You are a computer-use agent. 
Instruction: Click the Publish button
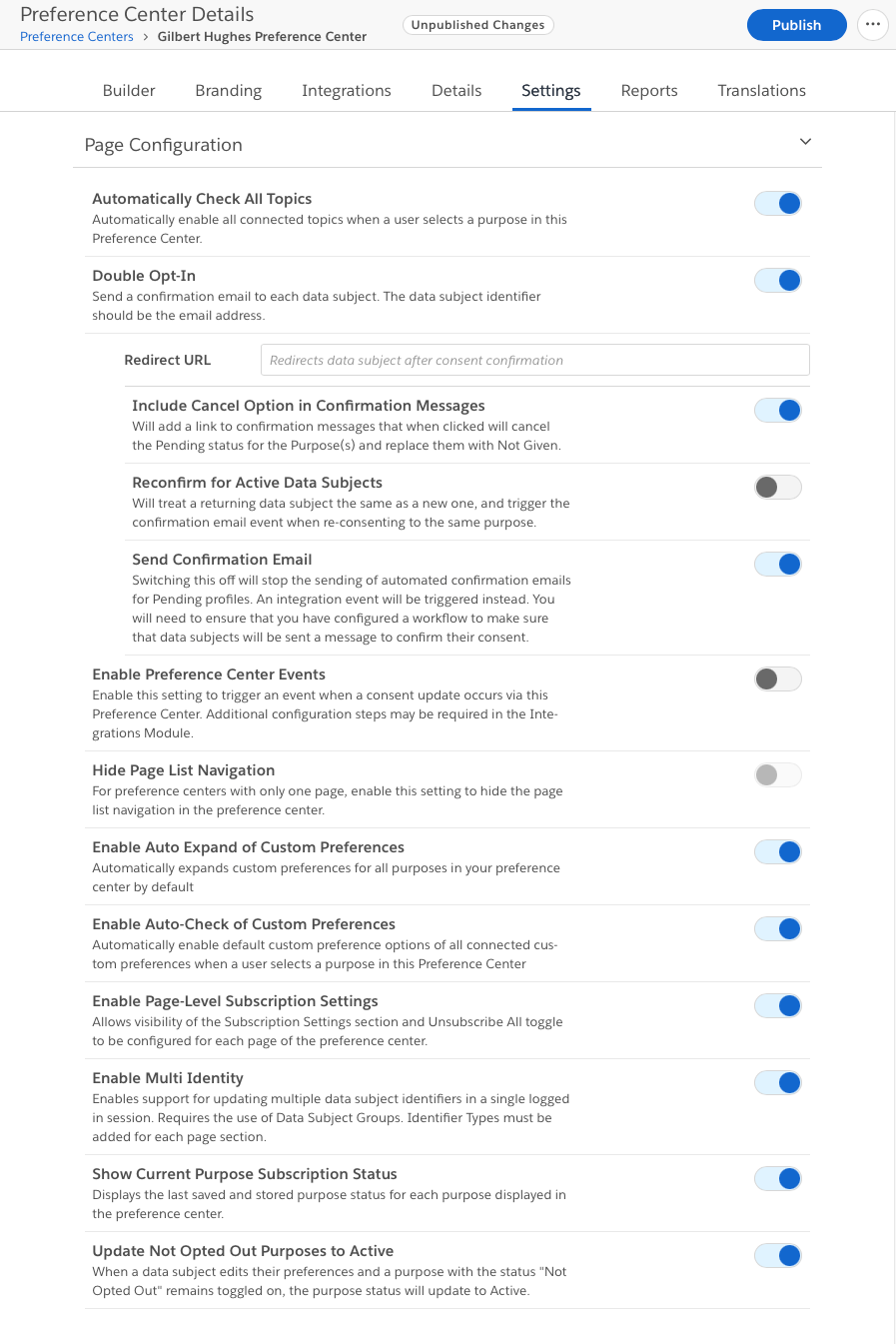click(x=796, y=25)
